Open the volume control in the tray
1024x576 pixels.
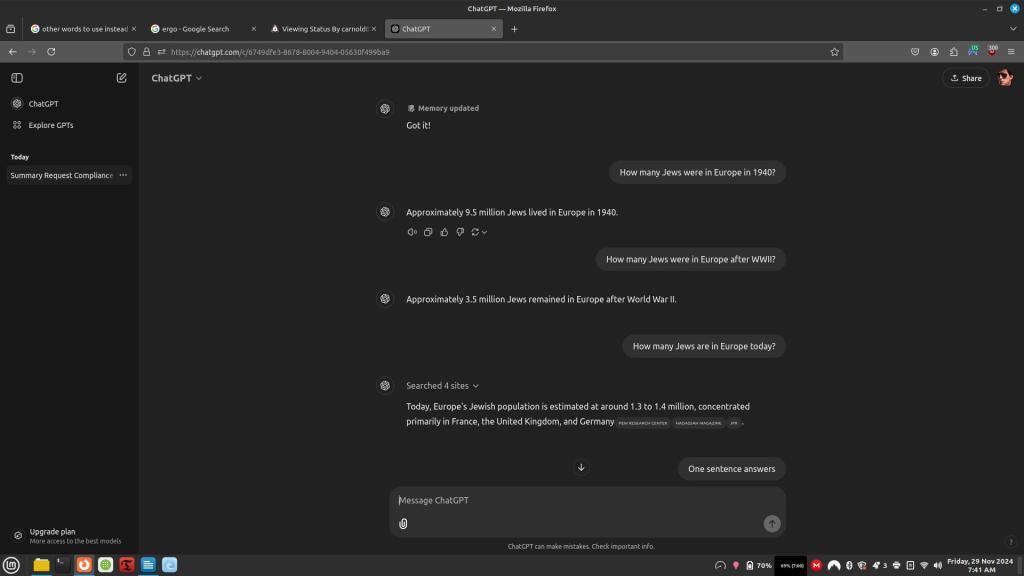pos(938,566)
